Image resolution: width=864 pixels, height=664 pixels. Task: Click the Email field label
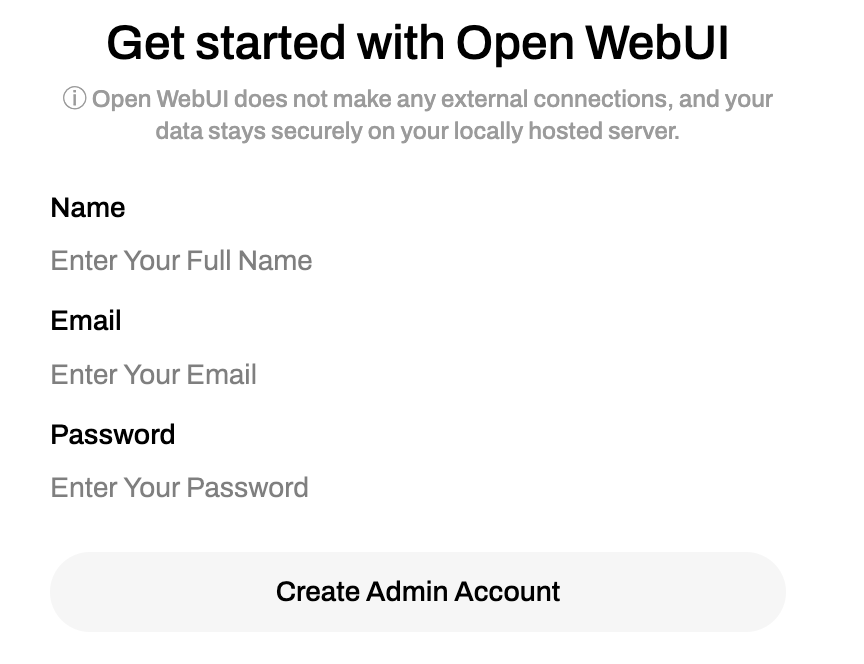(x=86, y=321)
